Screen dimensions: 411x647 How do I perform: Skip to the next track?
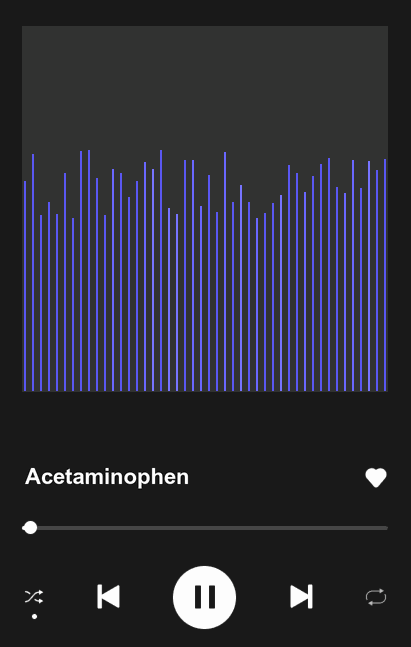tap(301, 597)
